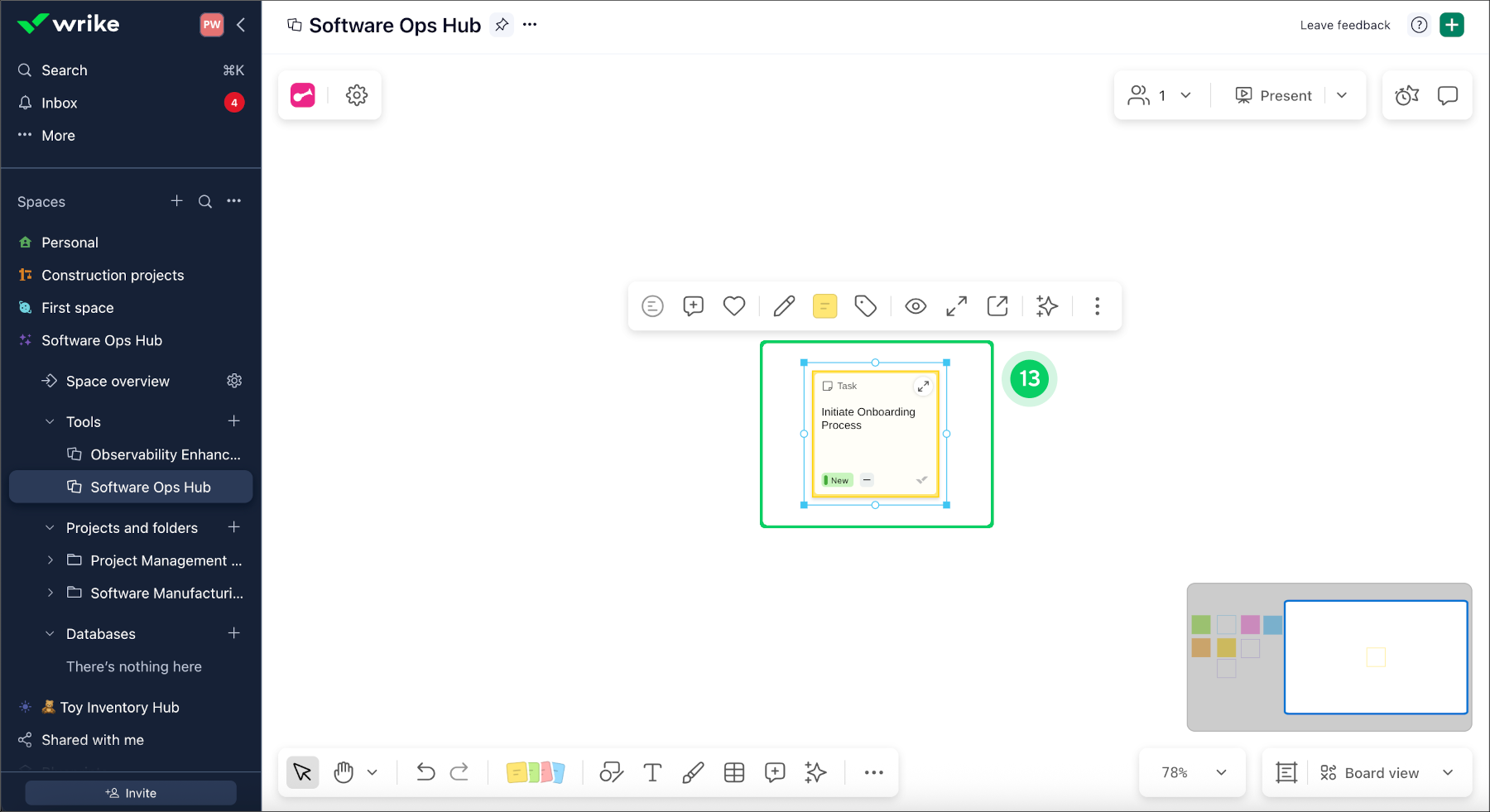Open the tag icon in card toolbar

865,306
